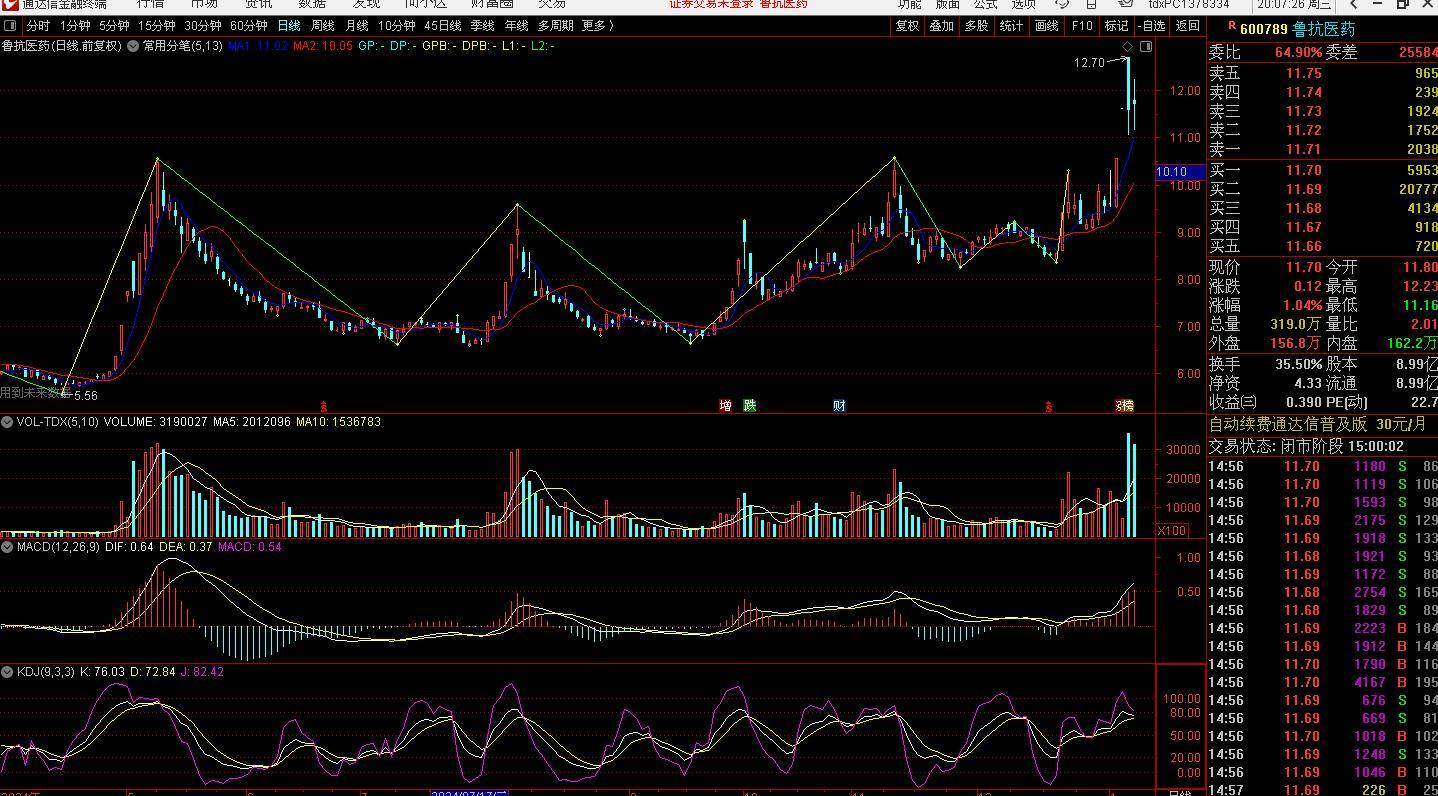Expand the VOL-TDX indicator options

7,422
